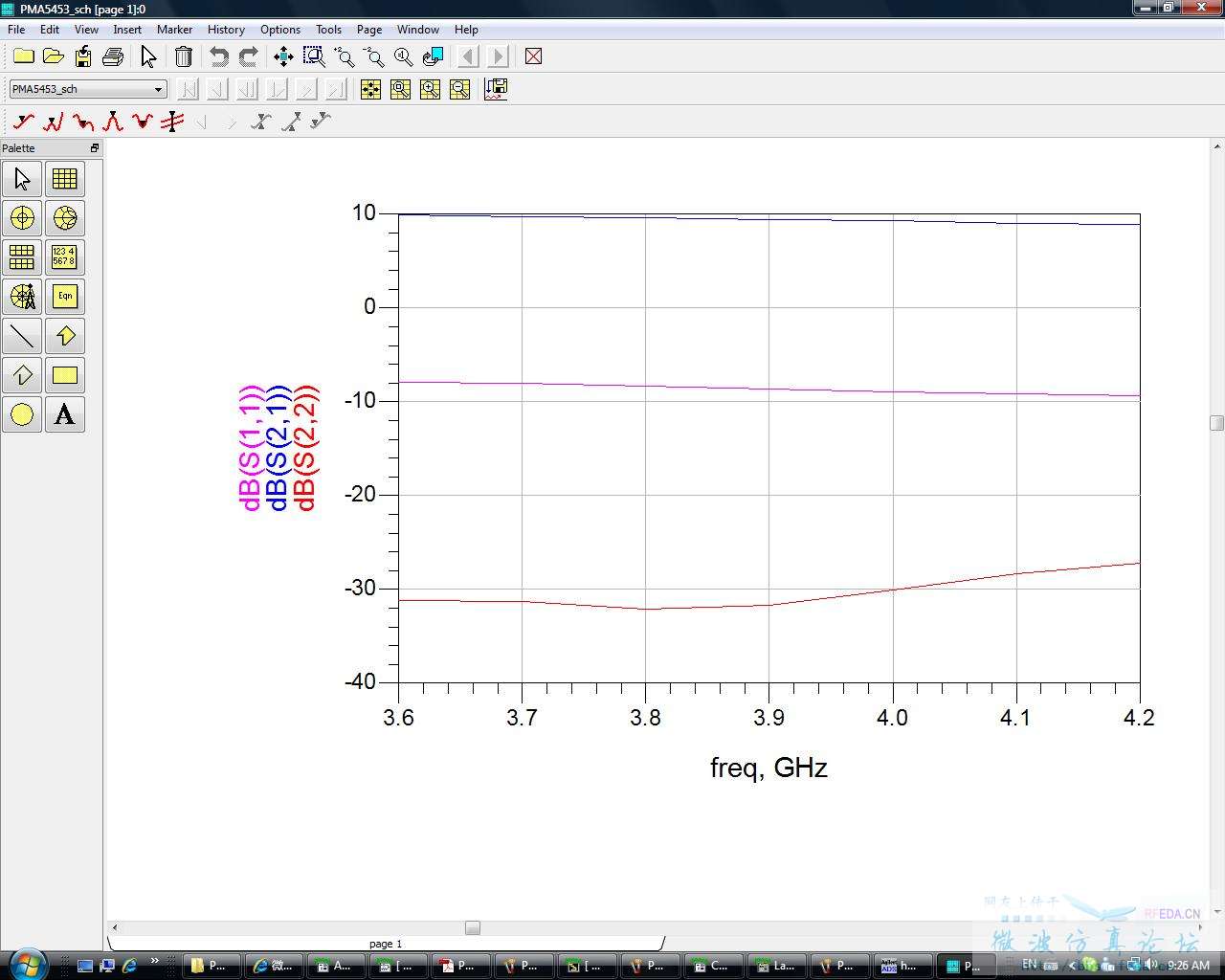Insert a list of numbers from palette
The height and width of the screenshot is (980, 1225).
point(65,257)
